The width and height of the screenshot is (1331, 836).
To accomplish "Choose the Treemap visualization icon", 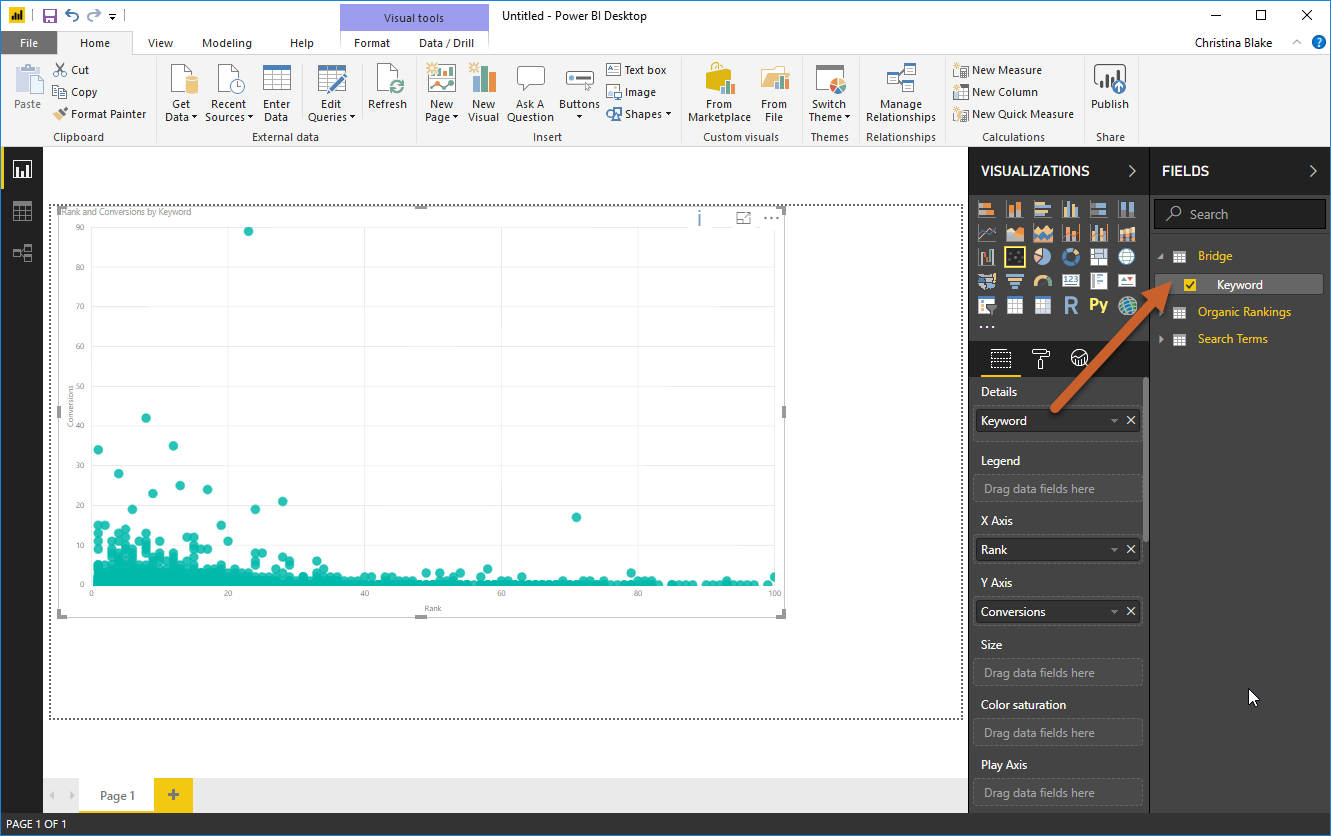I will [x=1099, y=256].
